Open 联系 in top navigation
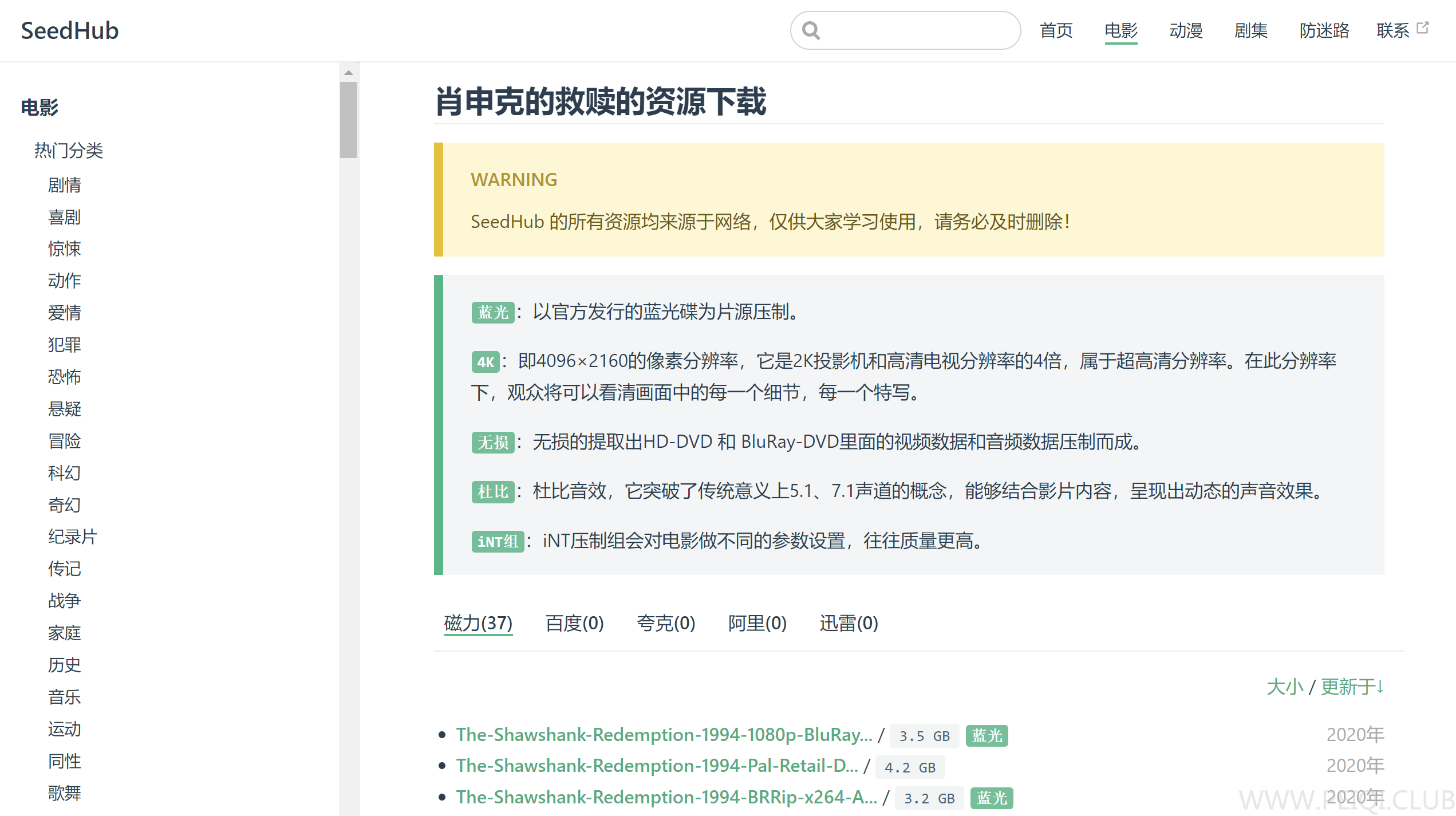 (1393, 30)
